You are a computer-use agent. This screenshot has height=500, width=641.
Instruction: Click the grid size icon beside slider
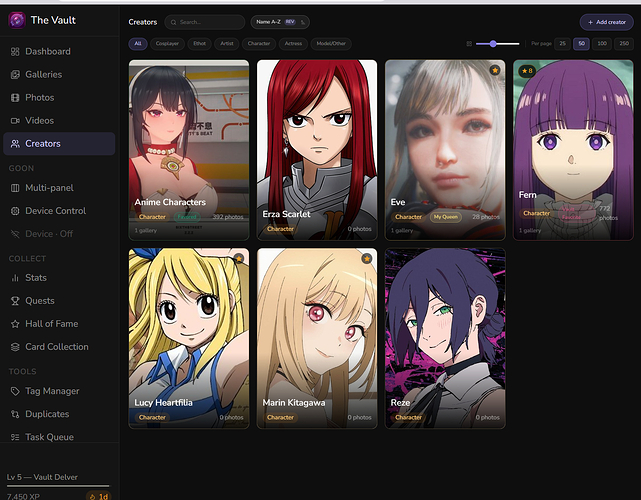point(469,43)
